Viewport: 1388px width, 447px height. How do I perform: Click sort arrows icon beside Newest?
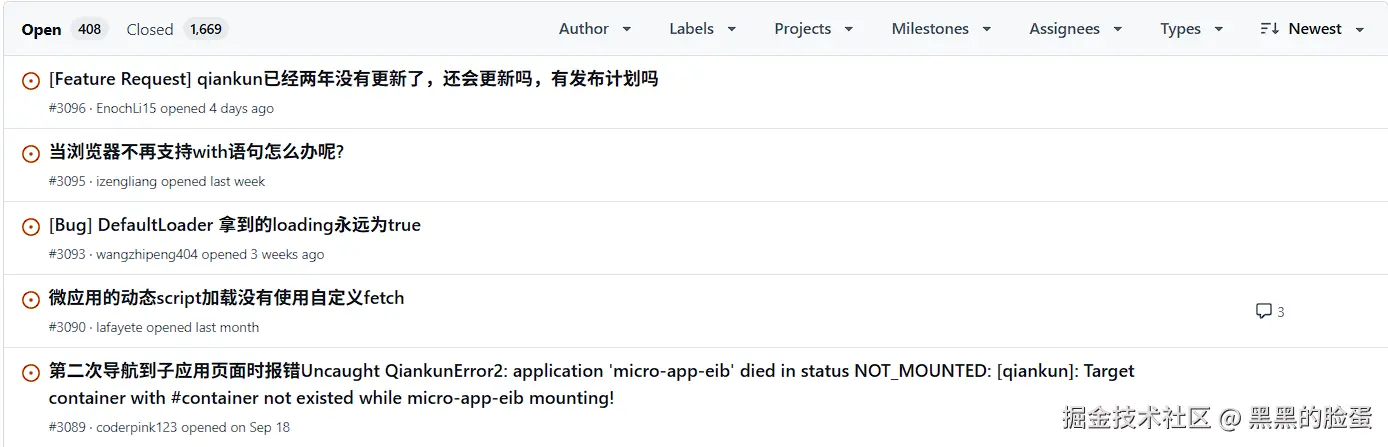1270,29
